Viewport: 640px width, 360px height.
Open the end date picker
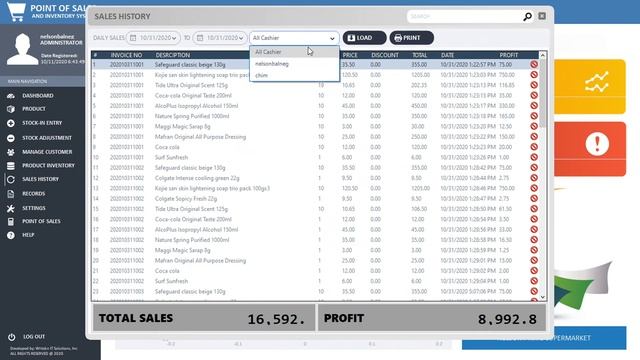point(220,38)
